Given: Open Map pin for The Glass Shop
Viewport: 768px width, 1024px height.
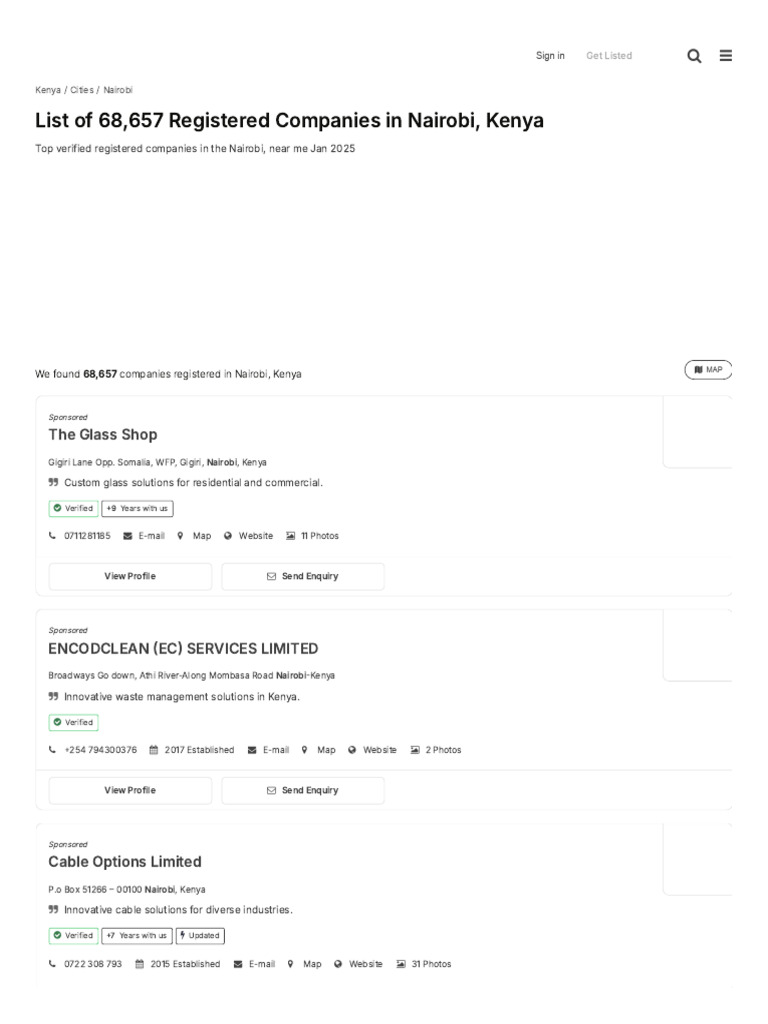Looking at the screenshot, I should 194,536.
